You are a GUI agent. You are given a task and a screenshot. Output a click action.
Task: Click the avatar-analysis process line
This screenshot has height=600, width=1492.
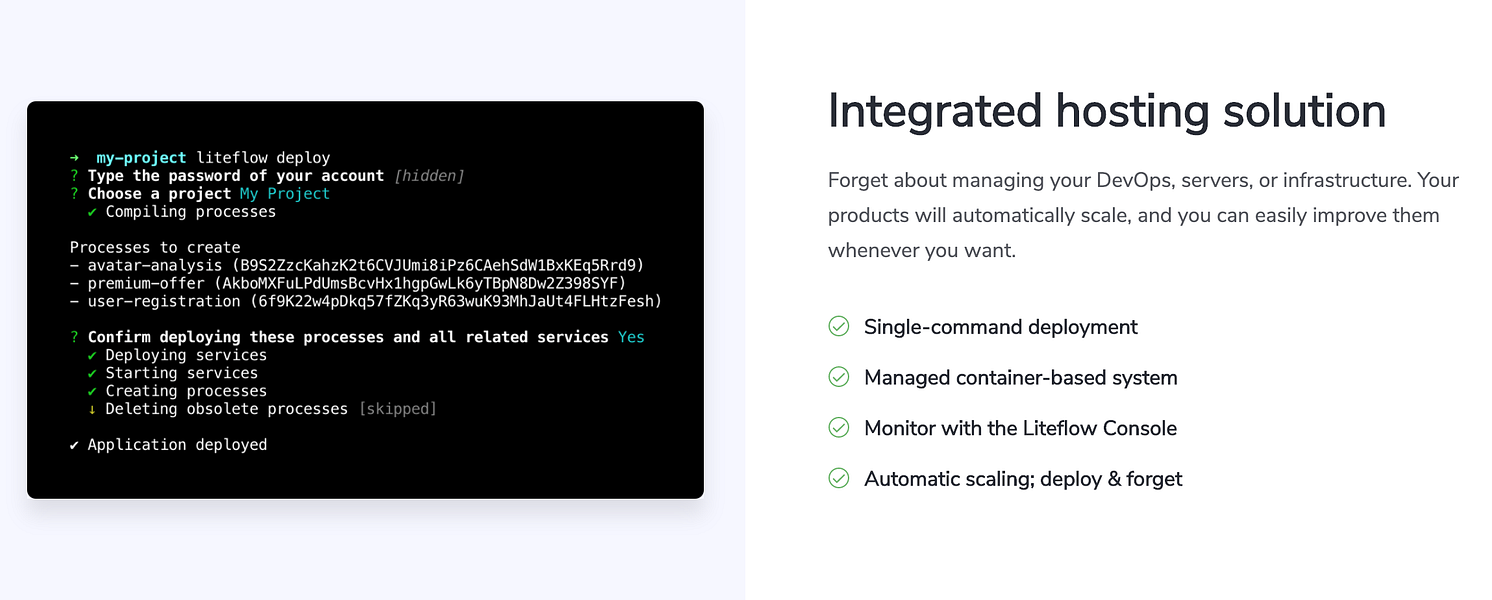pyautogui.click(x=357, y=266)
